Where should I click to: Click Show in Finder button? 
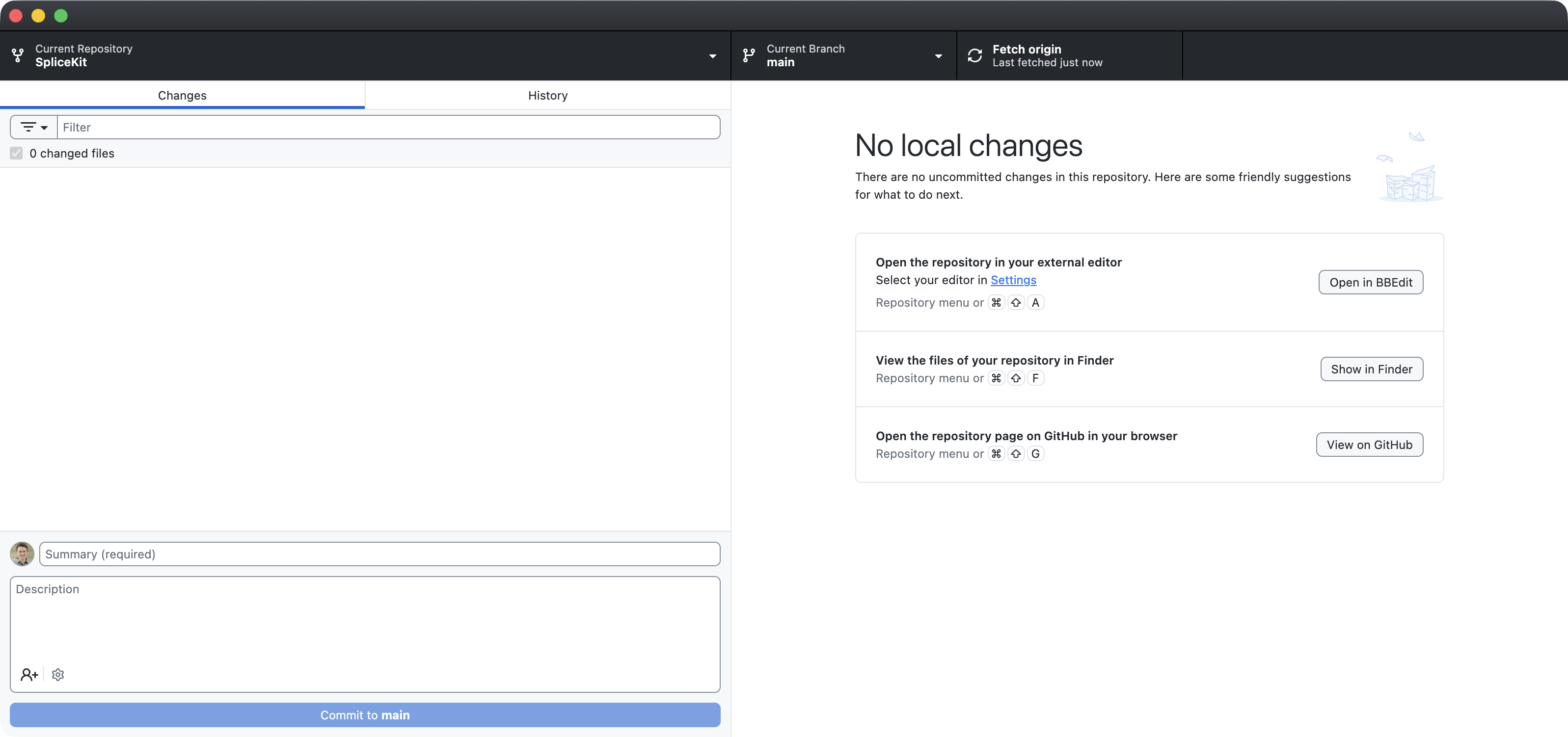[x=1371, y=369]
